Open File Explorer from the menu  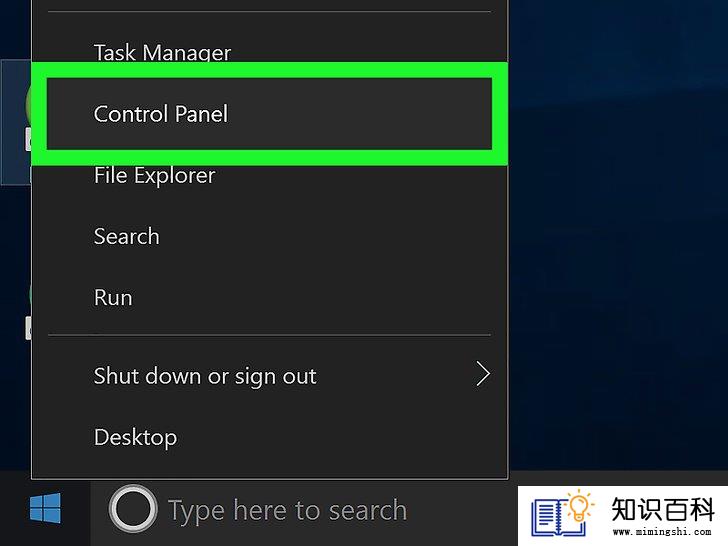154,176
